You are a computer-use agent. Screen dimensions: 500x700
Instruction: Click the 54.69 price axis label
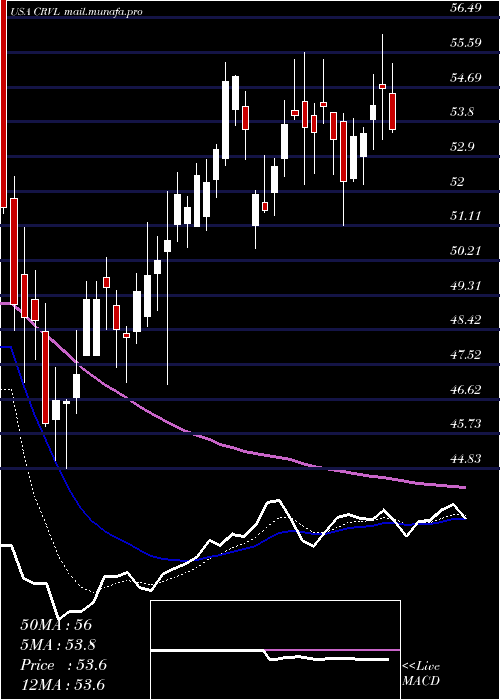coord(466,78)
